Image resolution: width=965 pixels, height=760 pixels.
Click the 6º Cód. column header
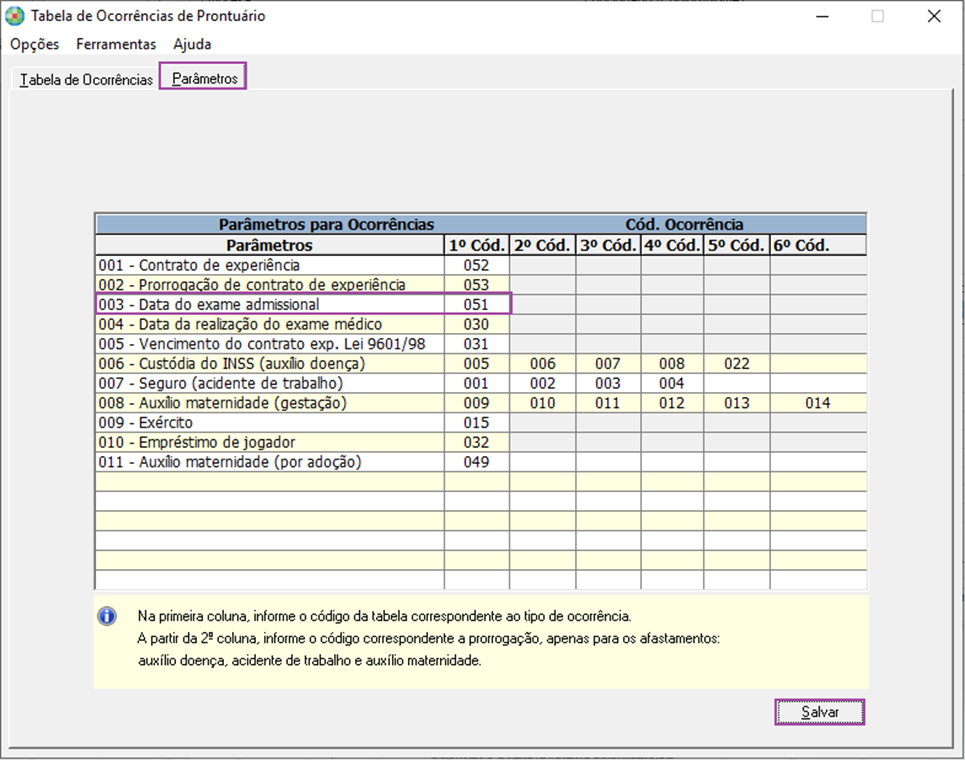(x=818, y=245)
